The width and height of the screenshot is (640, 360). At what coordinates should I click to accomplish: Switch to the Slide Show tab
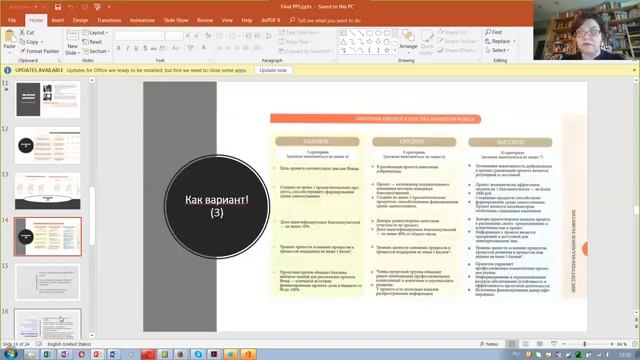176,20
